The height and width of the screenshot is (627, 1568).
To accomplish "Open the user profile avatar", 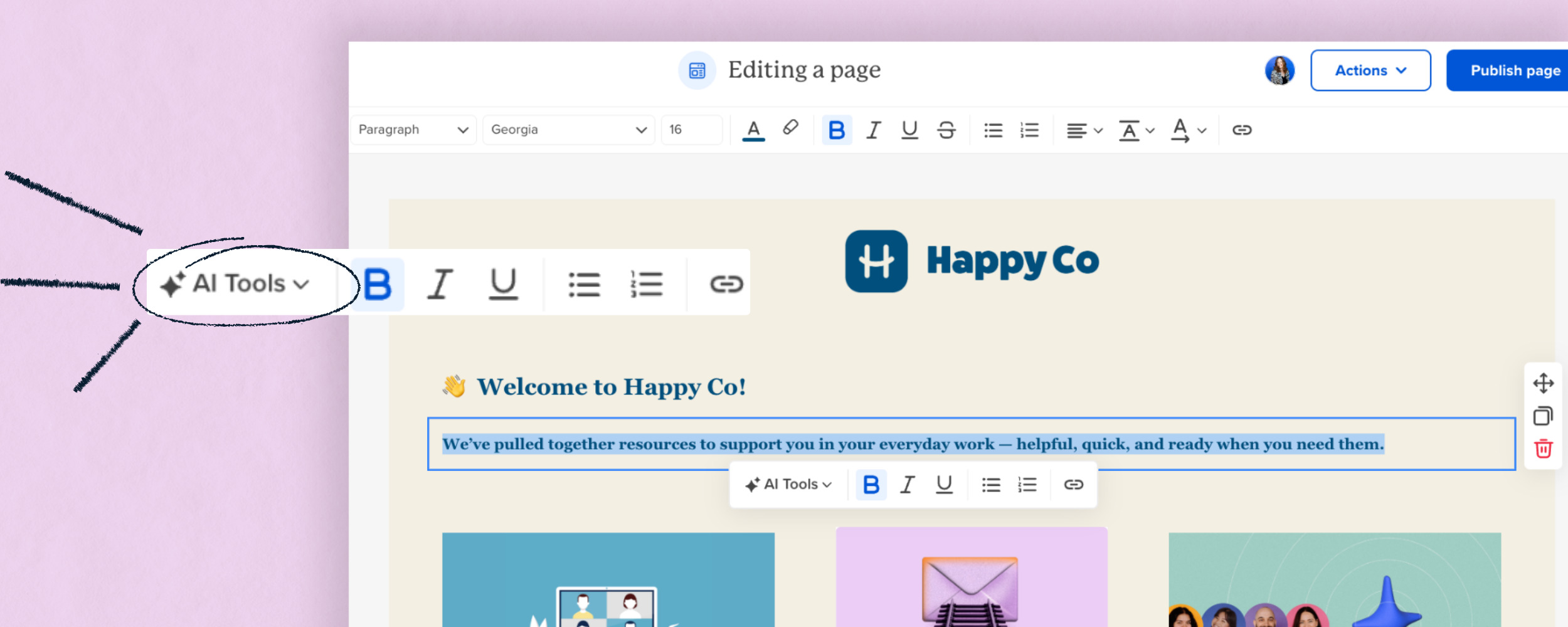I will tap(1279, 70).
